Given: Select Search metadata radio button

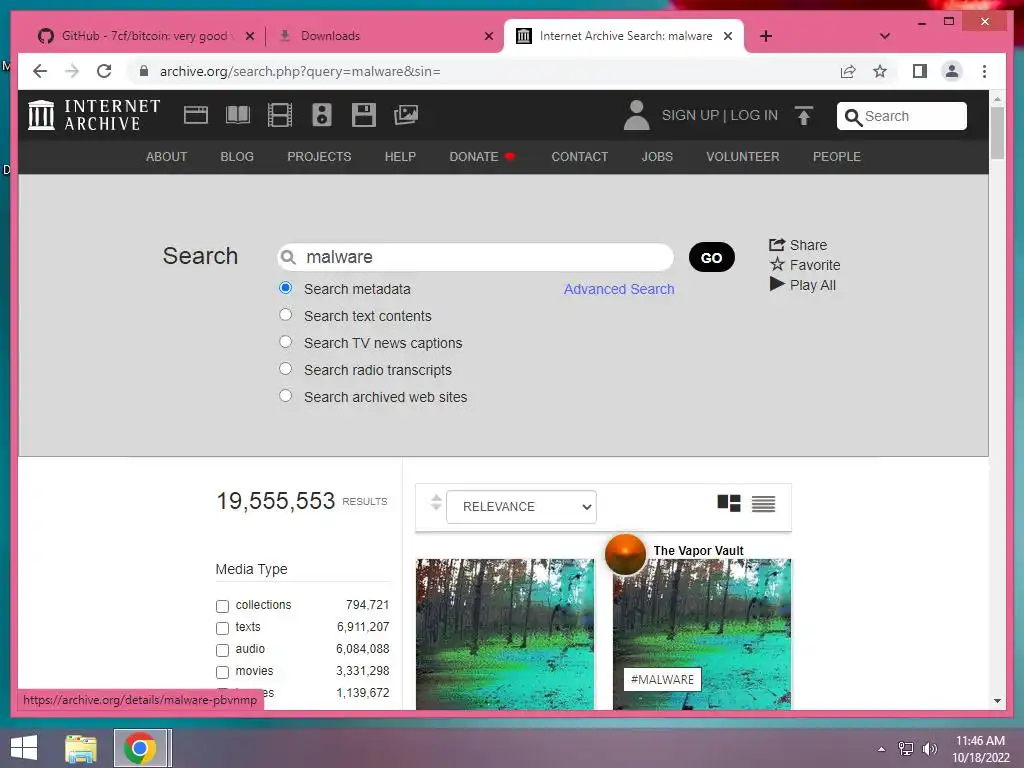Looking at the screenshot, I should [285, 288].
